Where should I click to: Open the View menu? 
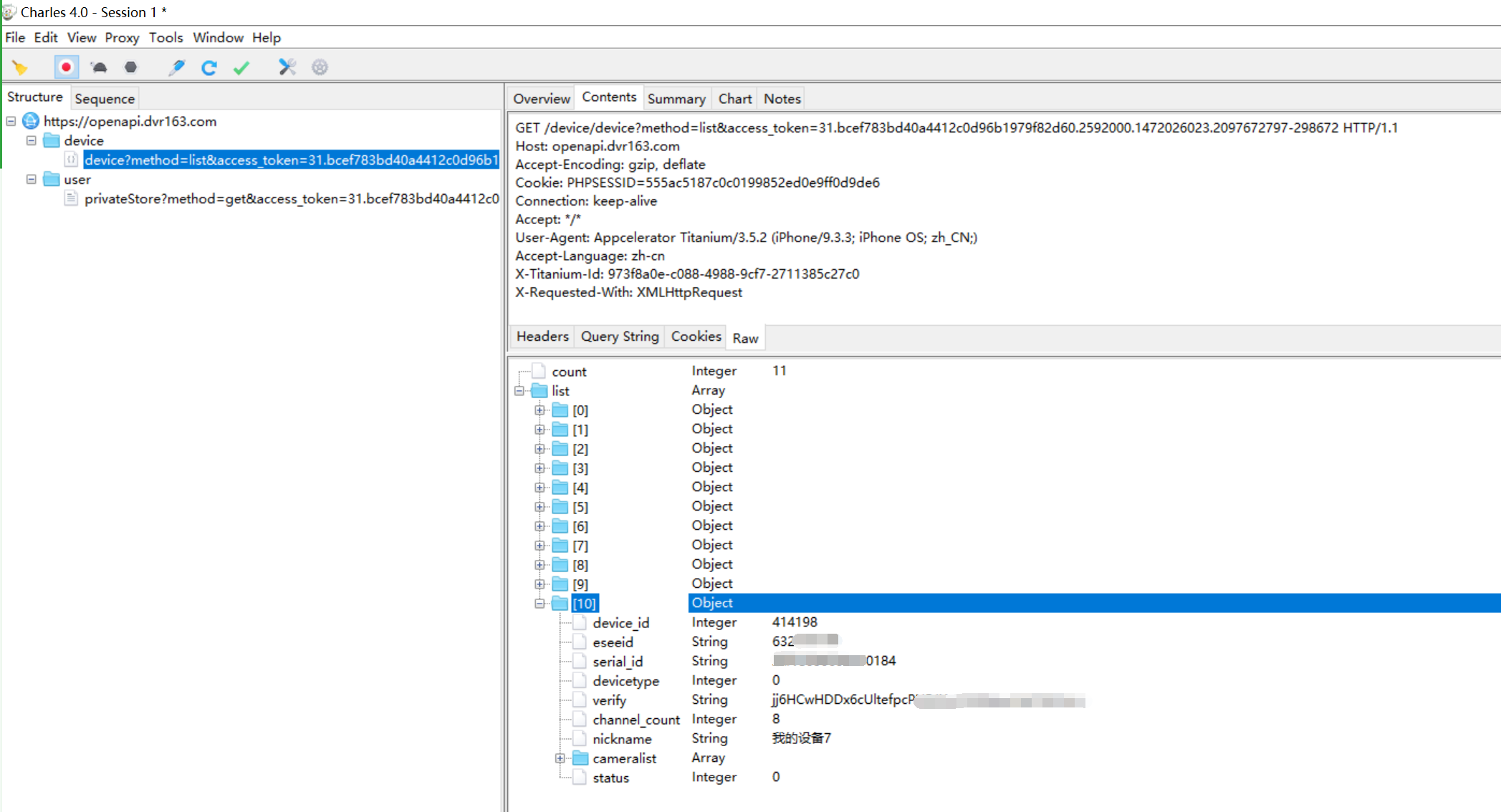(x=82, y=37)
